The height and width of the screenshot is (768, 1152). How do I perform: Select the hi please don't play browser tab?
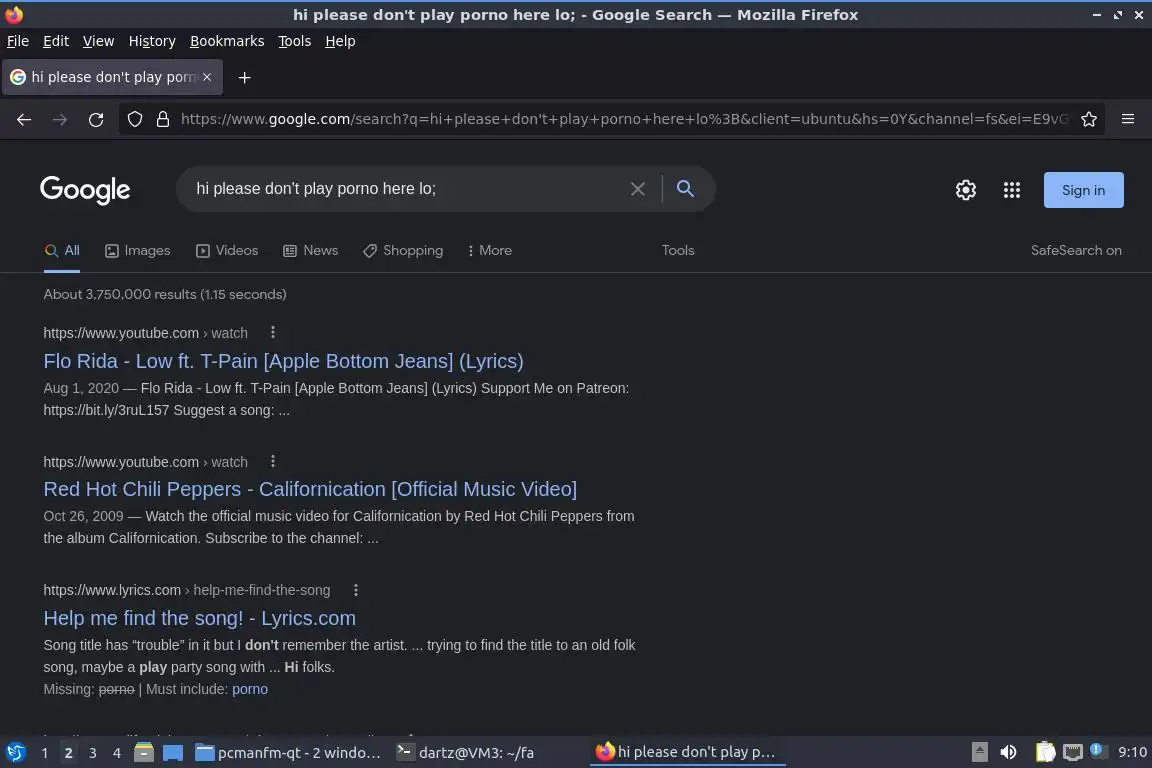click(x=112, y=77)
